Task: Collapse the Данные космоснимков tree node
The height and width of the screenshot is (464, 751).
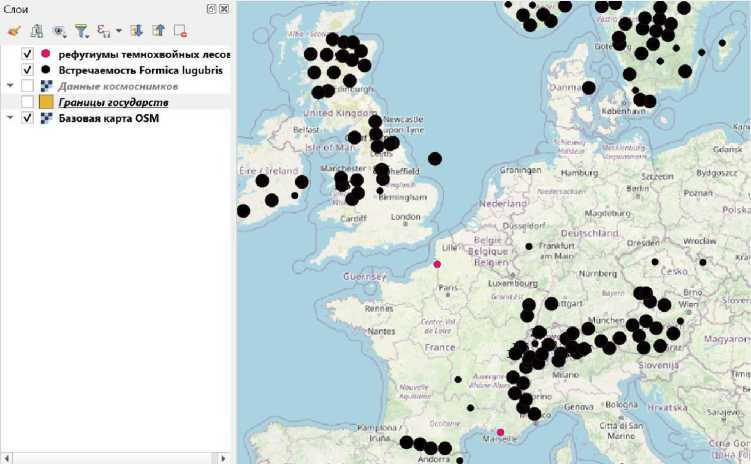Action: [x=10, y=86]
